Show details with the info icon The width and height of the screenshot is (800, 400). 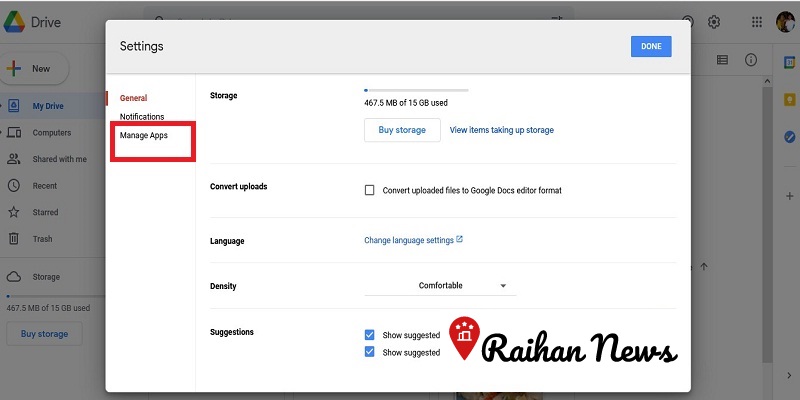[x=751, y=60]
